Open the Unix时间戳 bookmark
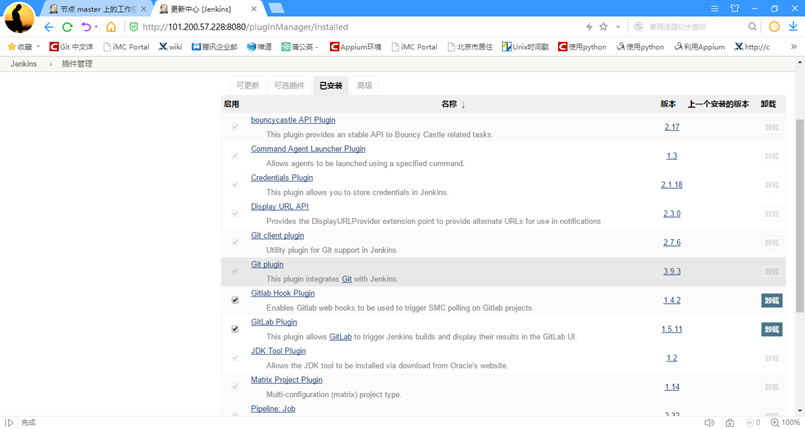Screen dimensions: 805x429 pos(525,47)
